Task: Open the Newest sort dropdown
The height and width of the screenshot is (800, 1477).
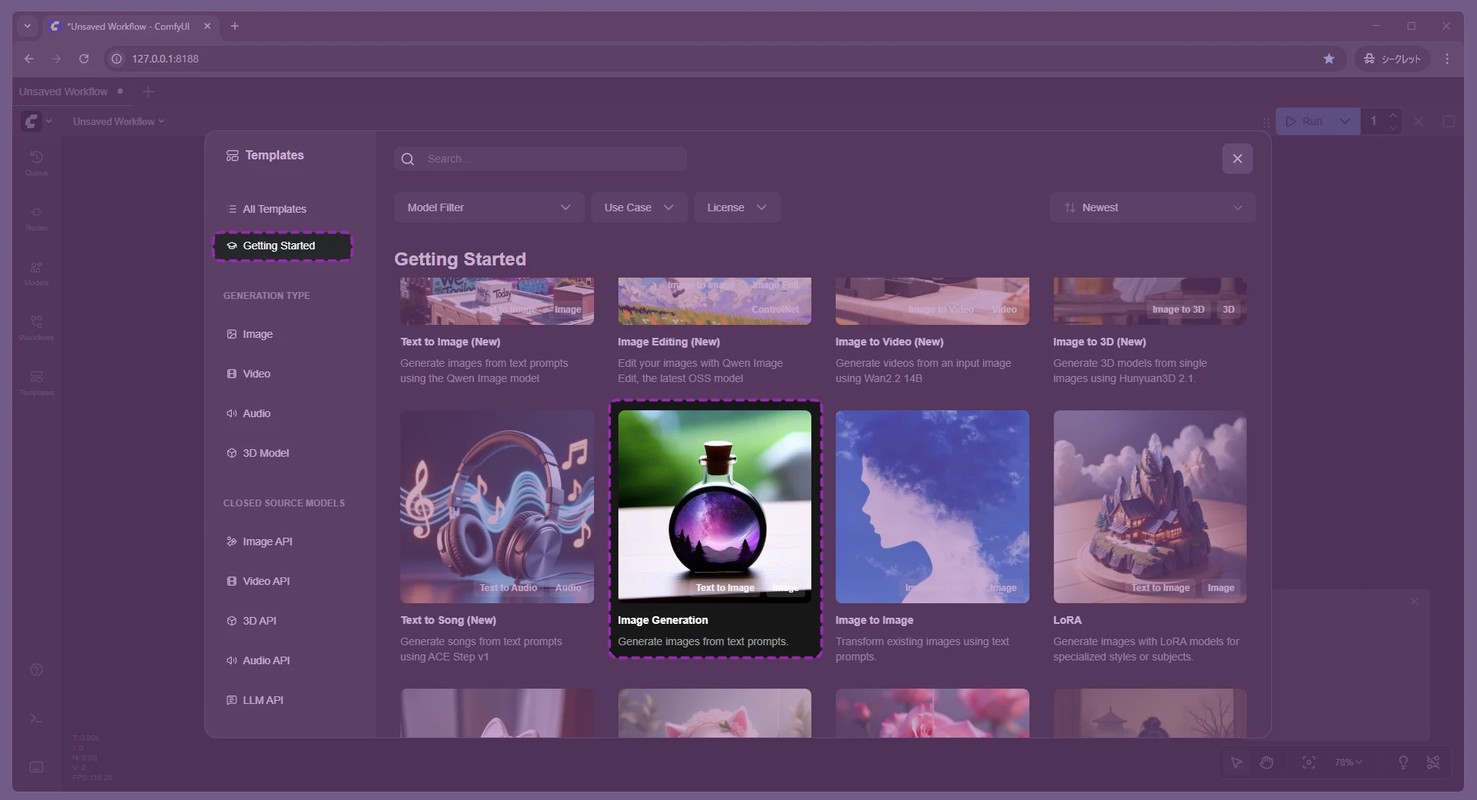Action: pos(1152,207)
